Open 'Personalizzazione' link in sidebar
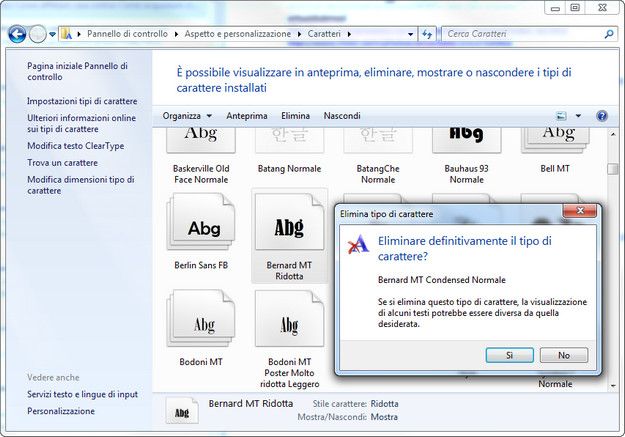 pos(61,411)
